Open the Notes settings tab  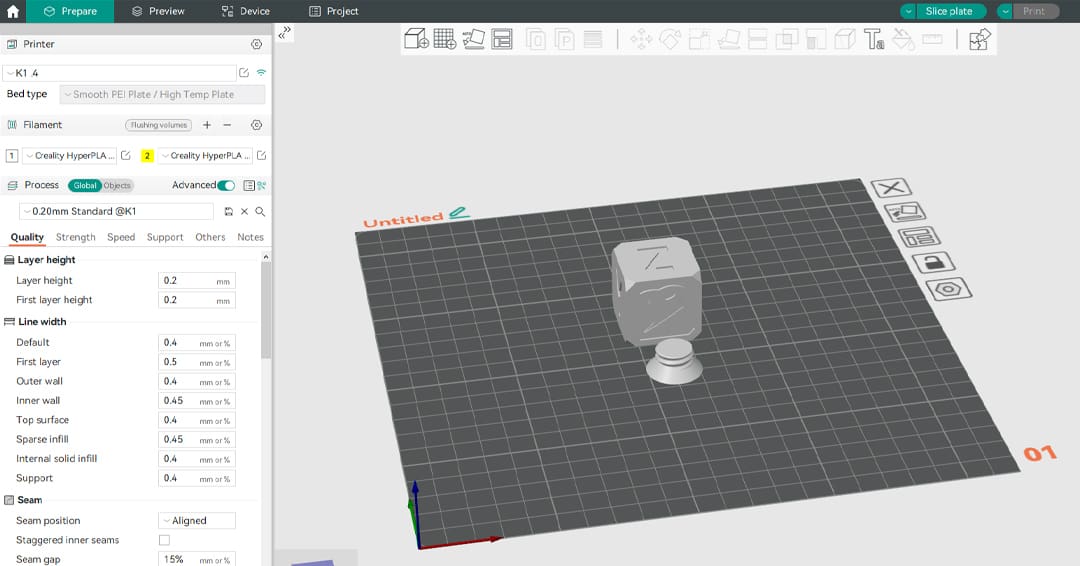[x=250, y=237]
